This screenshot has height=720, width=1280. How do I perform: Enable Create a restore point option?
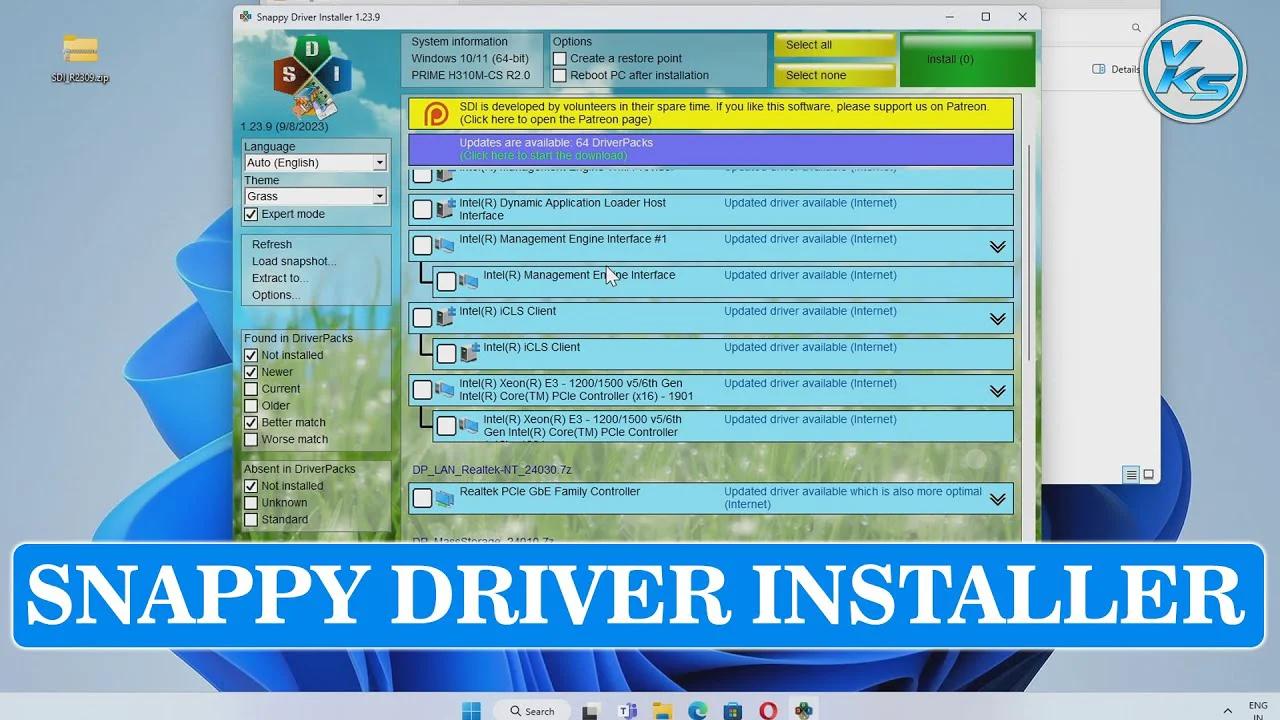(x=560, y=58)
